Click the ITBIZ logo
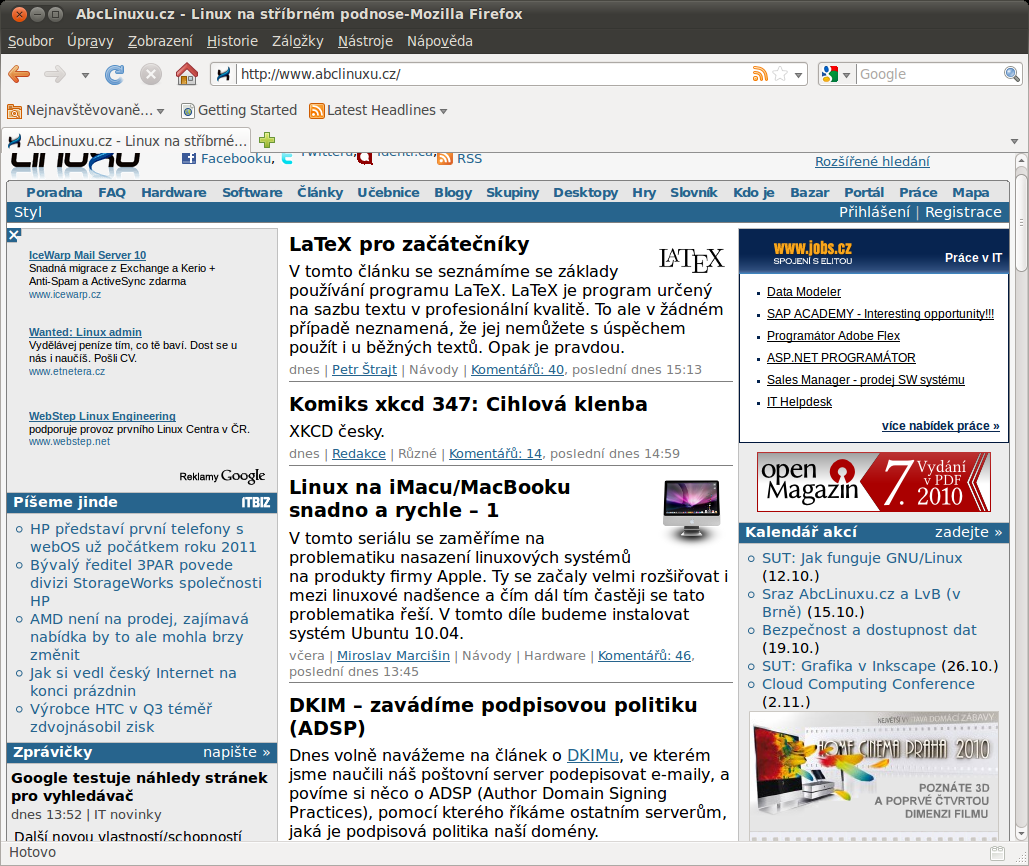The width and height of the screenshot is (1029, 866). click(256, 503)
